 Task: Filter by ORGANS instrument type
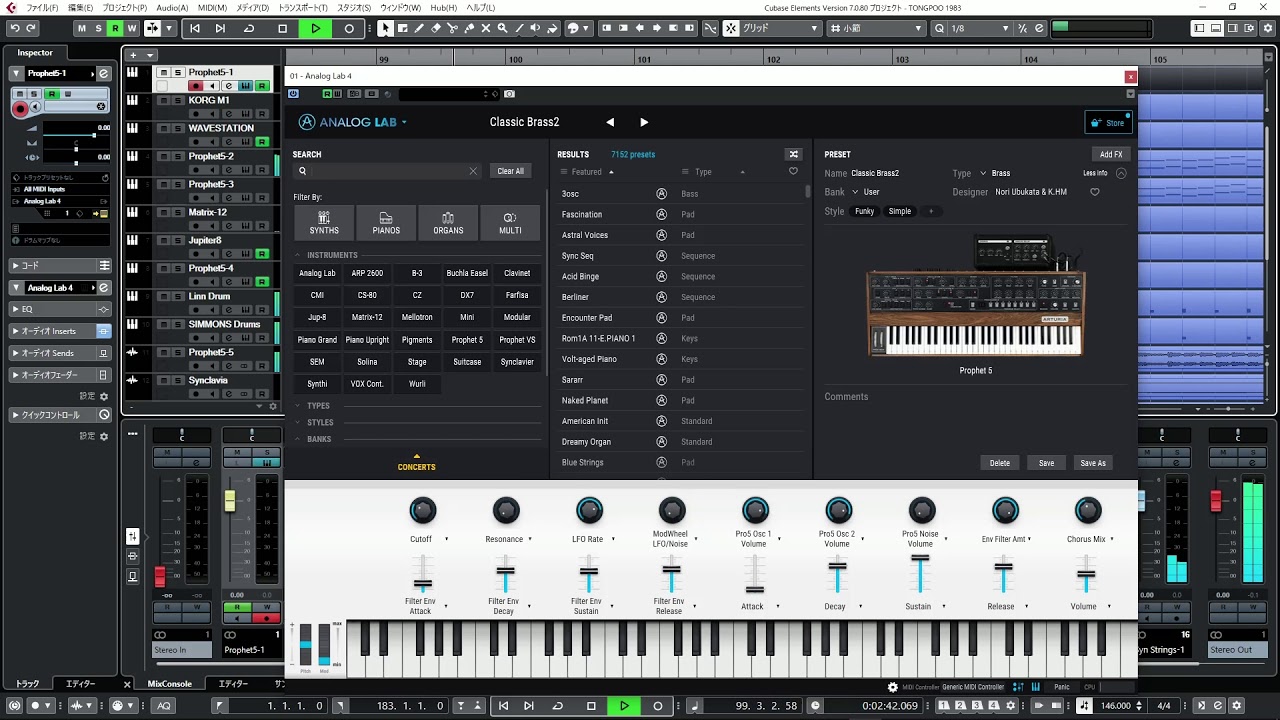[x=448, y=223]
